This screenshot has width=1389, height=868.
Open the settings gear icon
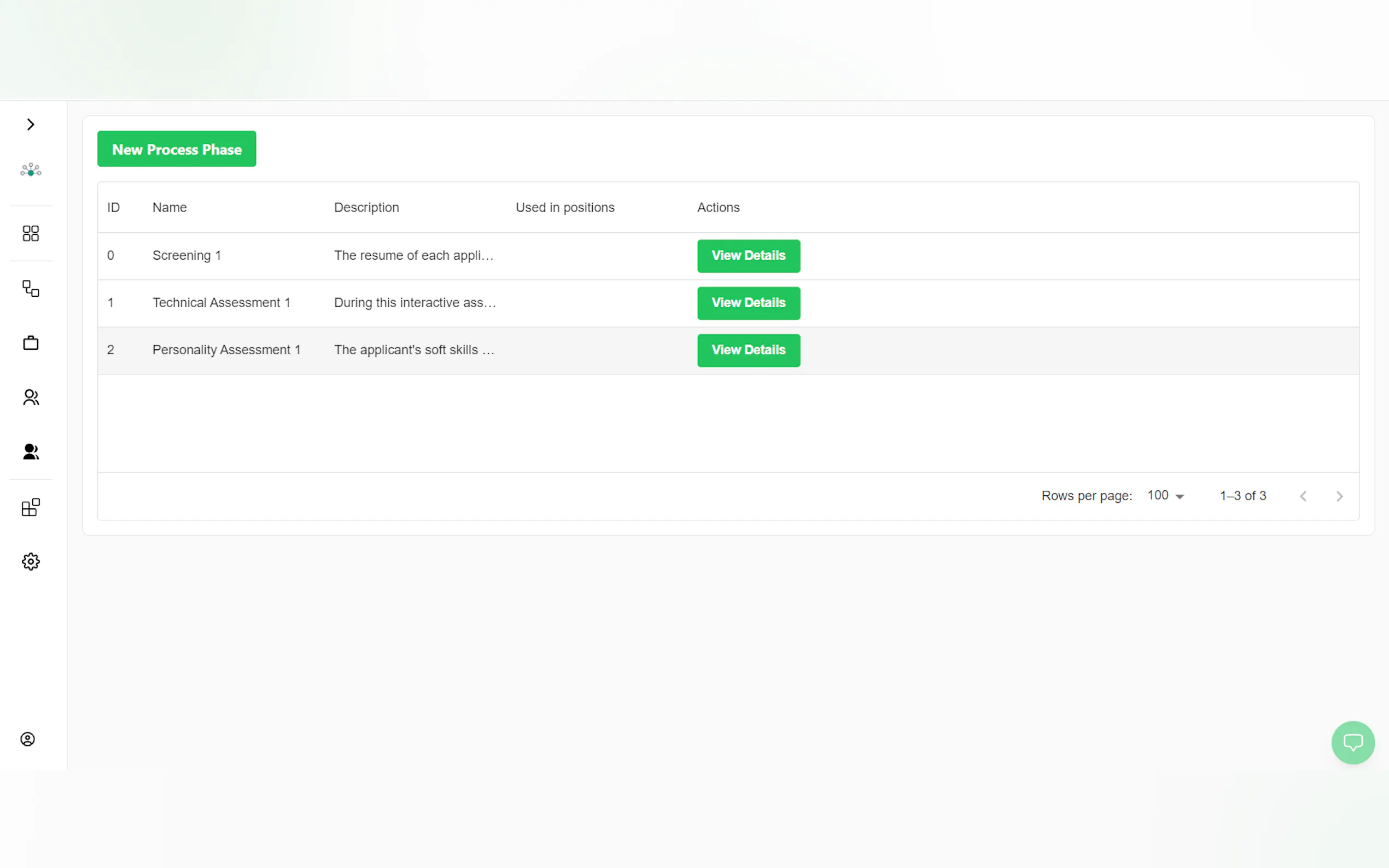(x=31, y=561)
